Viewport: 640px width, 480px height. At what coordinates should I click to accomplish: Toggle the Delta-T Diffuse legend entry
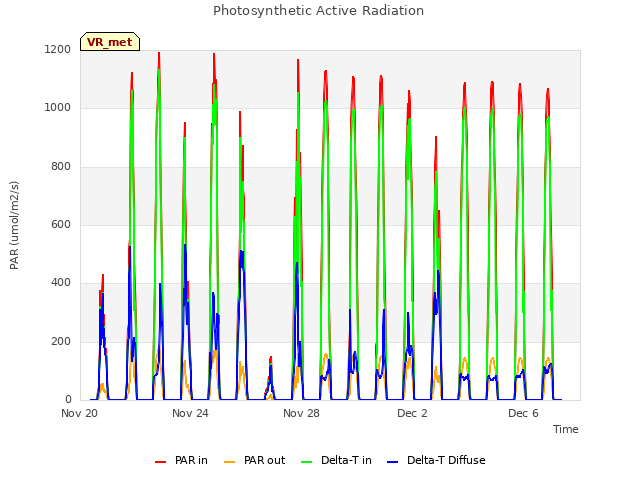[x=436, y=460]
